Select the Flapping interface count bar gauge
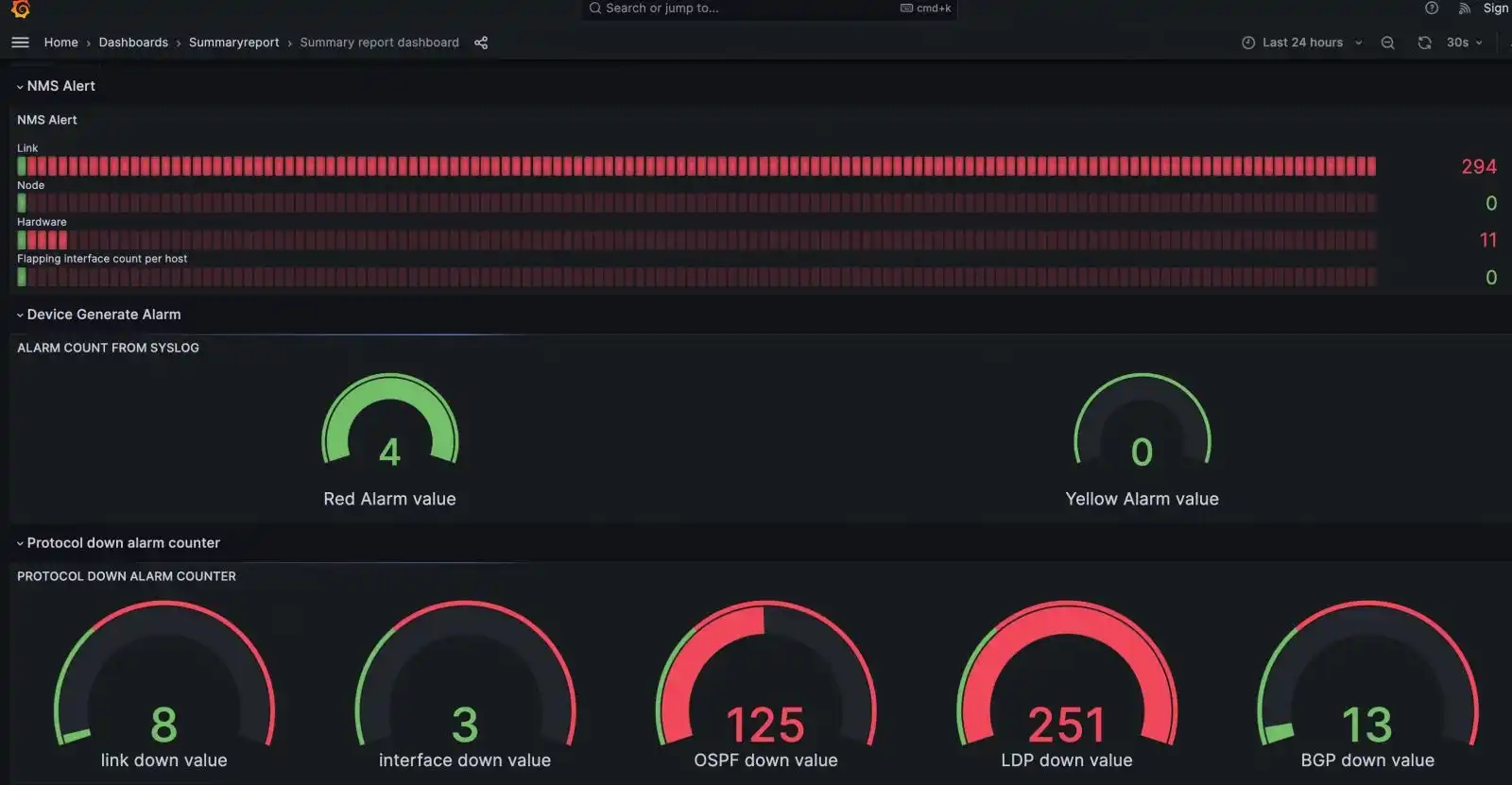This screenshot has width=1512, height=785. [x=696, y=277]
